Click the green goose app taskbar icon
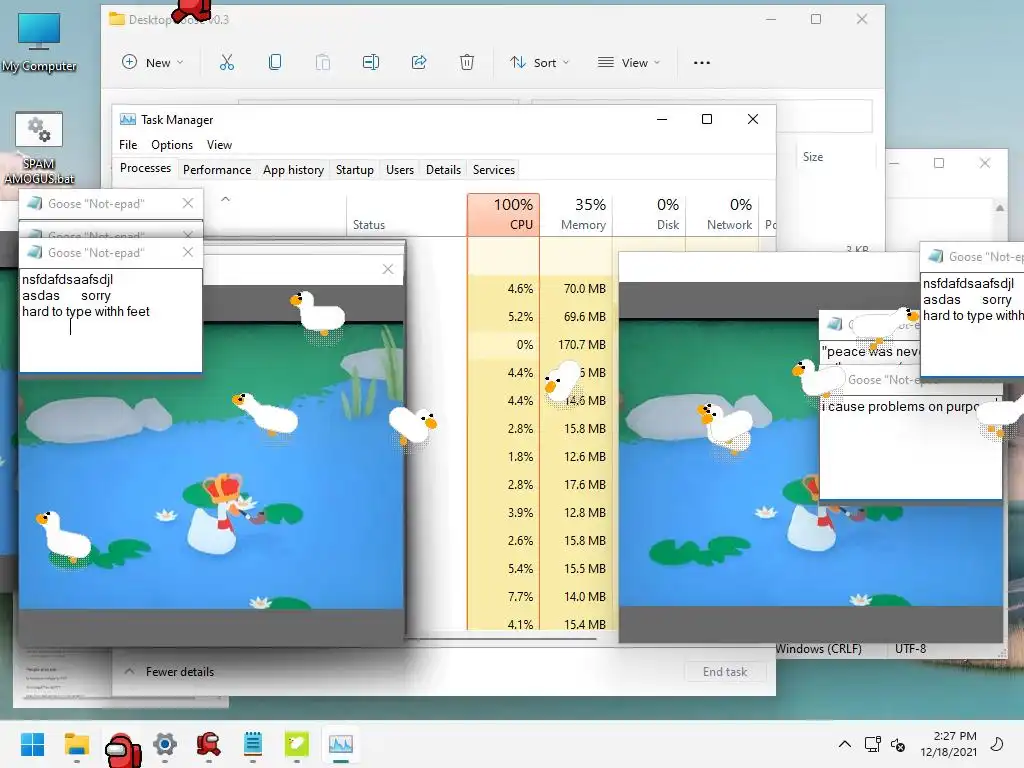The width and height of the screenshot is (1024, 768). [x=296, y=744]
